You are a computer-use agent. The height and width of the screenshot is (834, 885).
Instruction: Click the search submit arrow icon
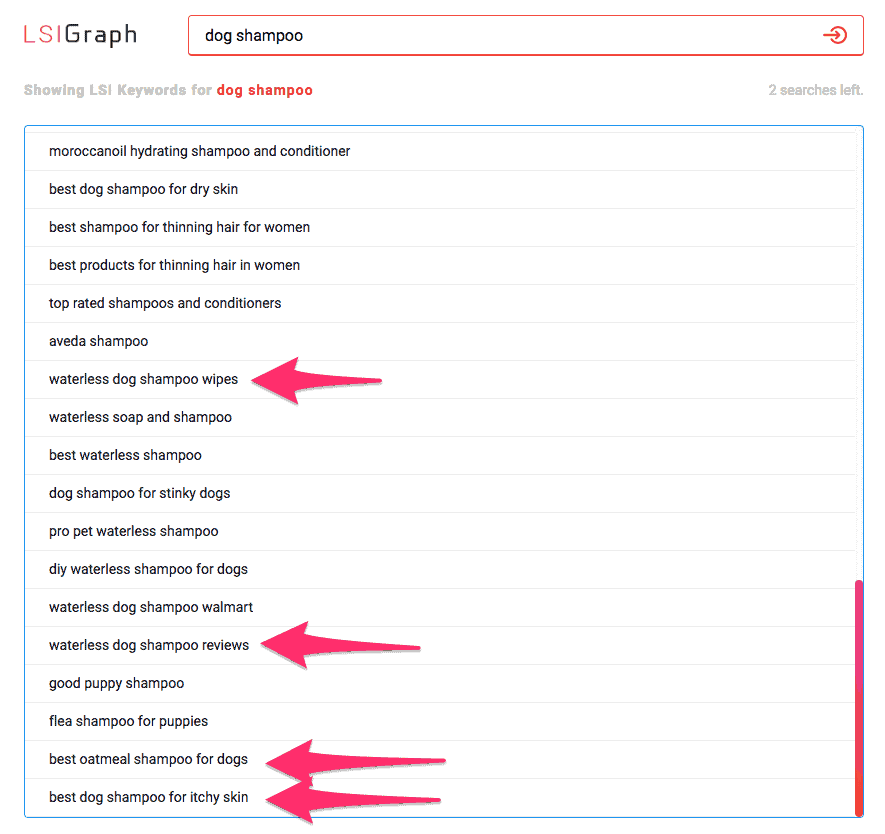pos(836,34)
